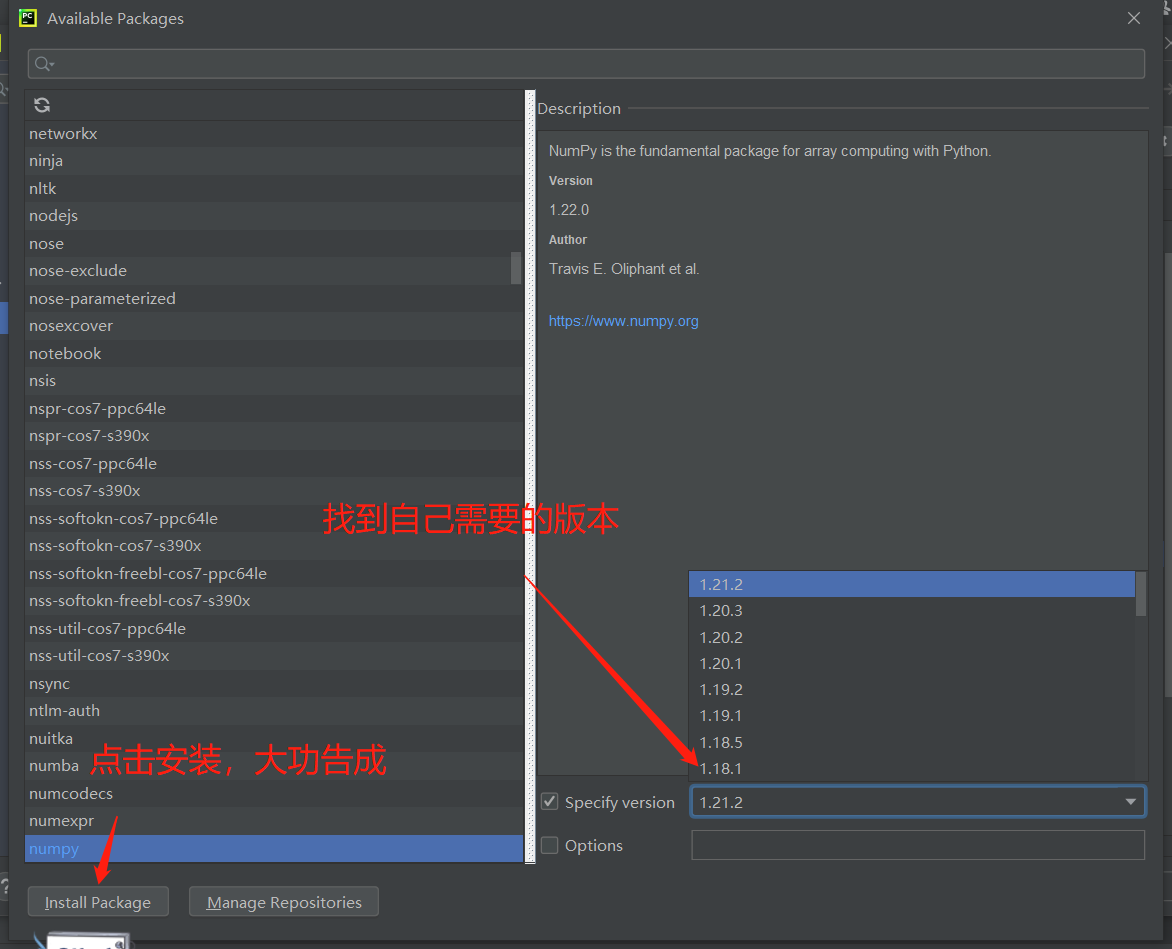Select the nss-softokn-cos7-ppc64le package

click(274, 518)
